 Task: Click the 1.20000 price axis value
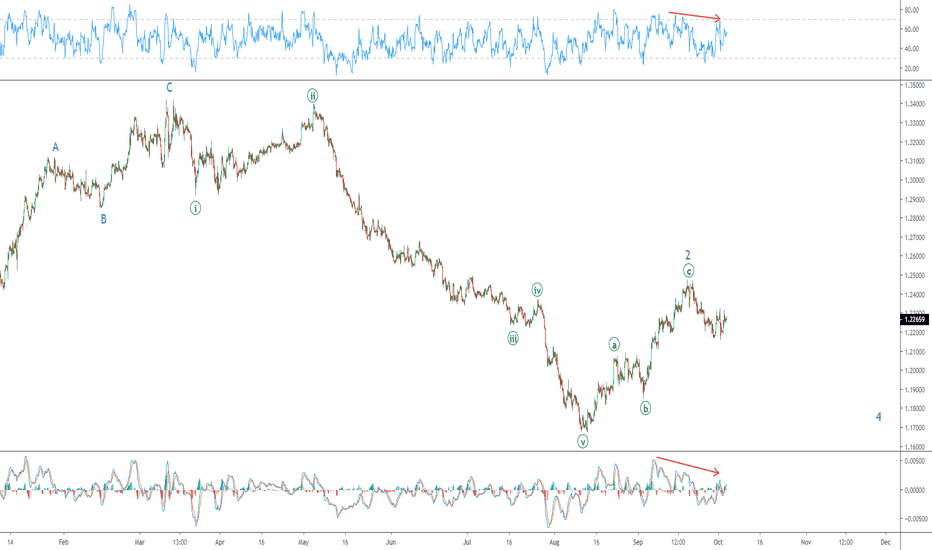coord(915,370)
